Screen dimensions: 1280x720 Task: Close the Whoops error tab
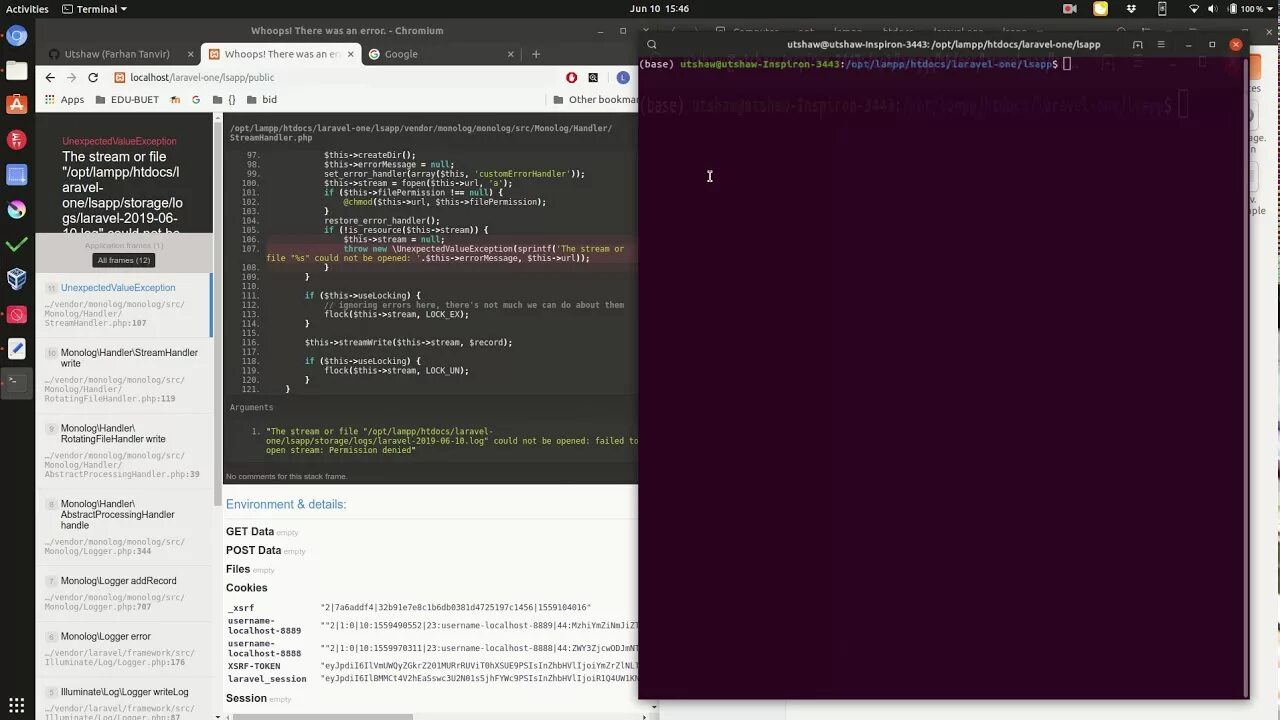[349, 54]
